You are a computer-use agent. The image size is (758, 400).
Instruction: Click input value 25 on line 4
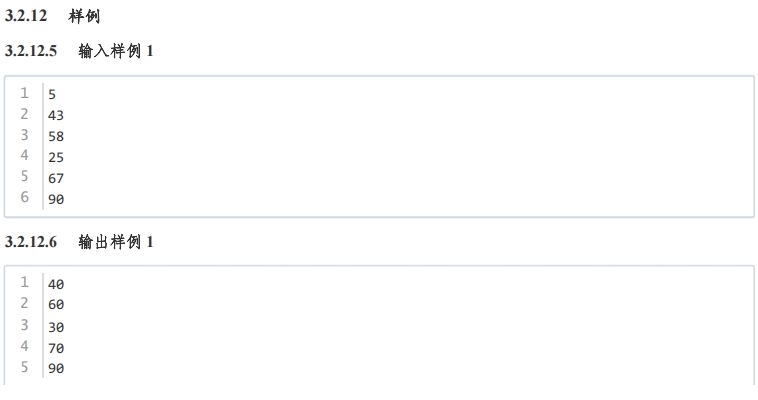tap(56, 157)
